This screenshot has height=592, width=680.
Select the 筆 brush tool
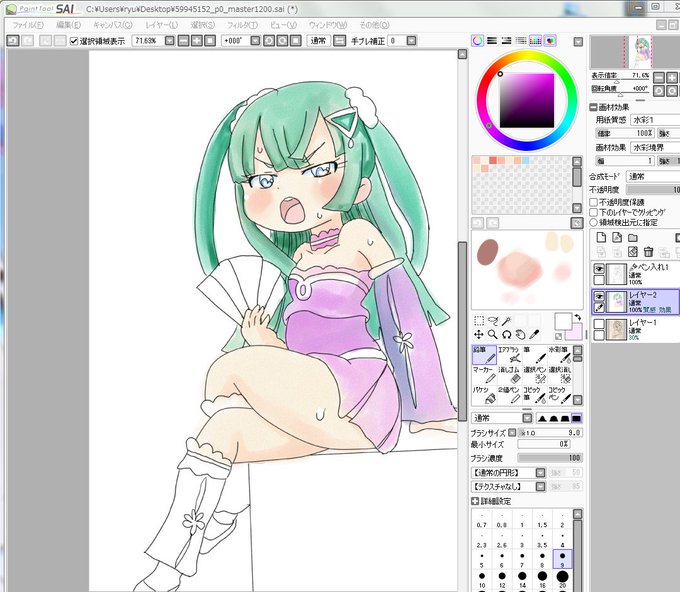[x=534, y=355]
